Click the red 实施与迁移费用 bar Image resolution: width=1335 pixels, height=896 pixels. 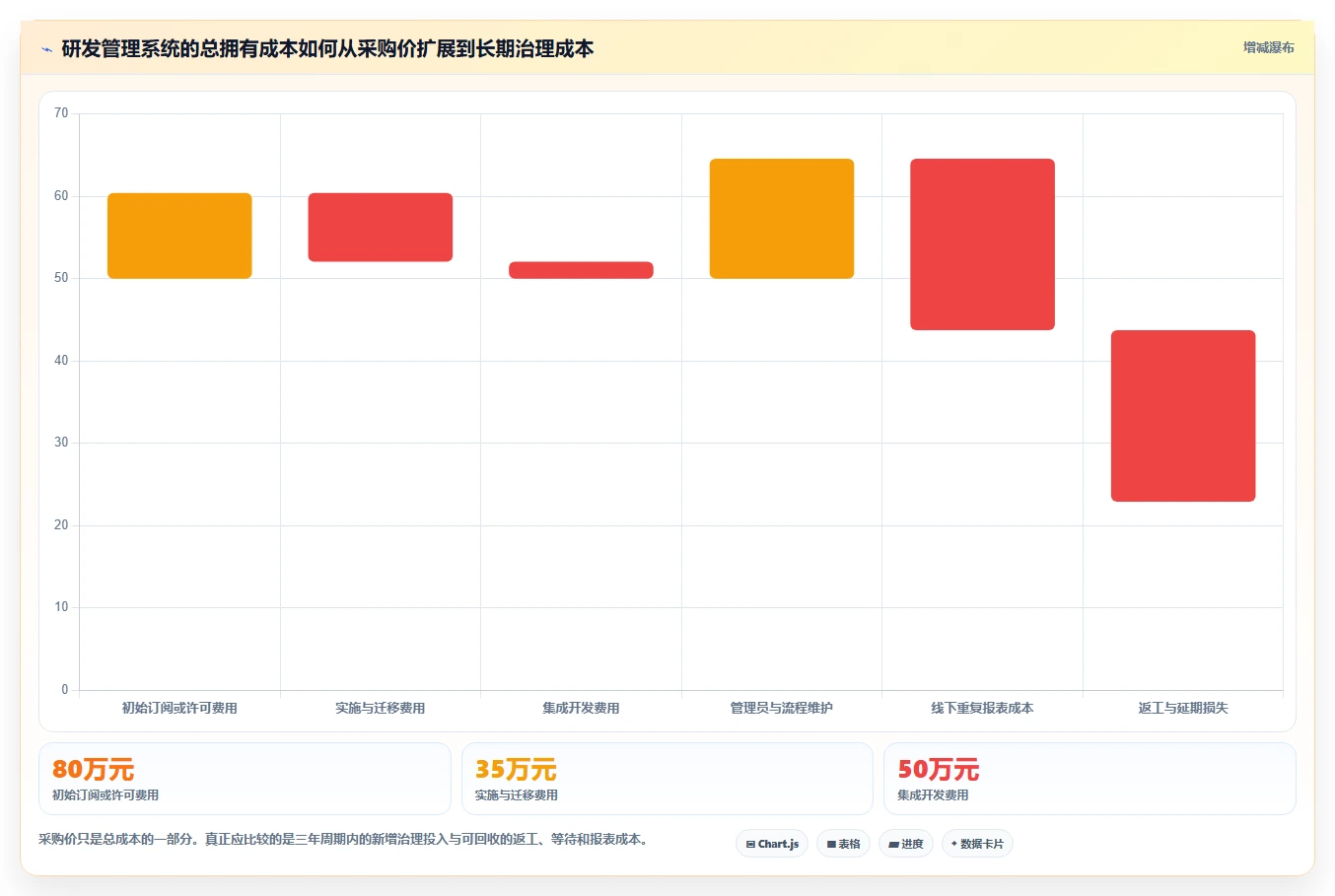381,227
